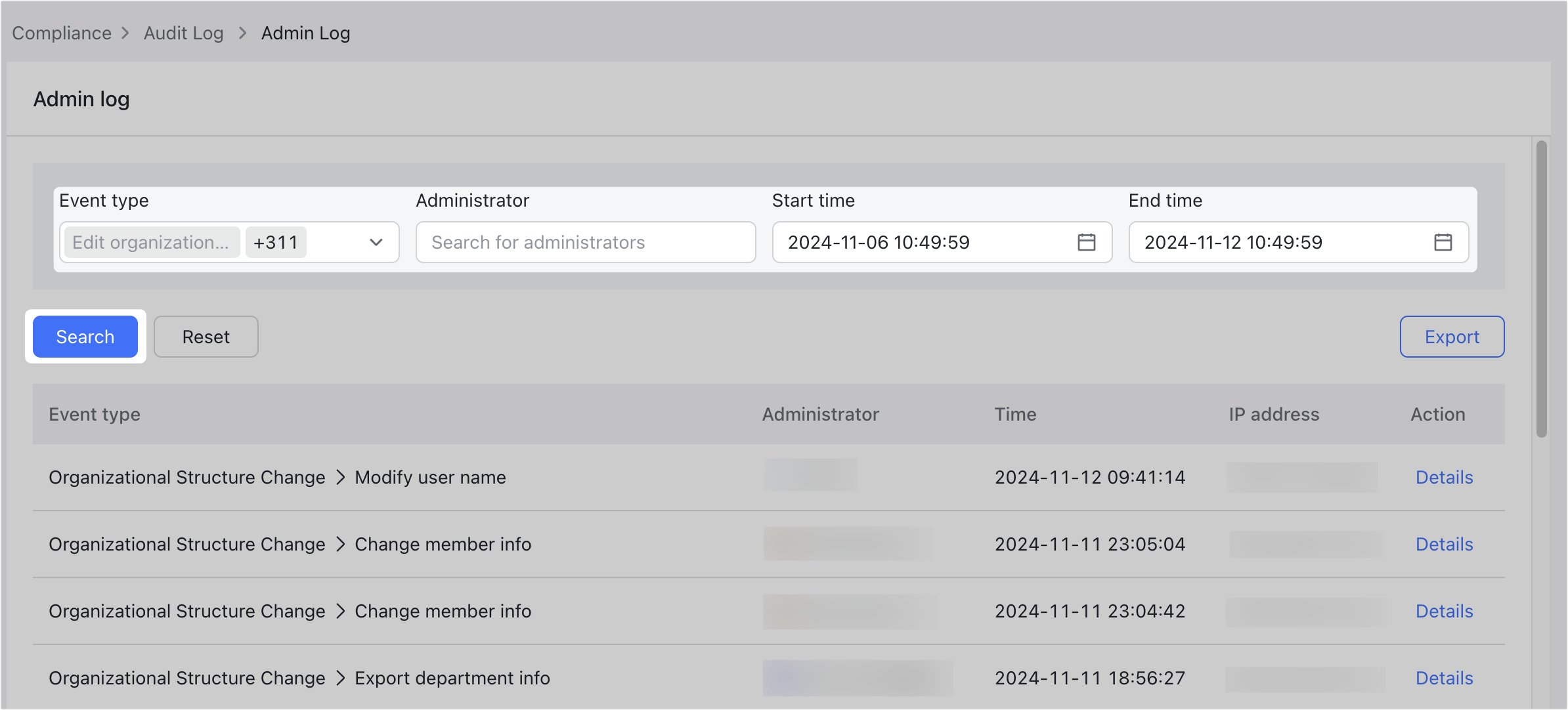Viewport: 1568px width, 710px height.
Task: Click the +311 event type count badge
Action: (276, 242)
